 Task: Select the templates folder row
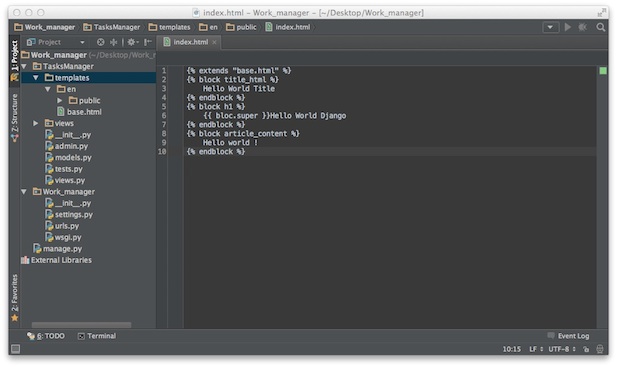click(x=88, y=78)
